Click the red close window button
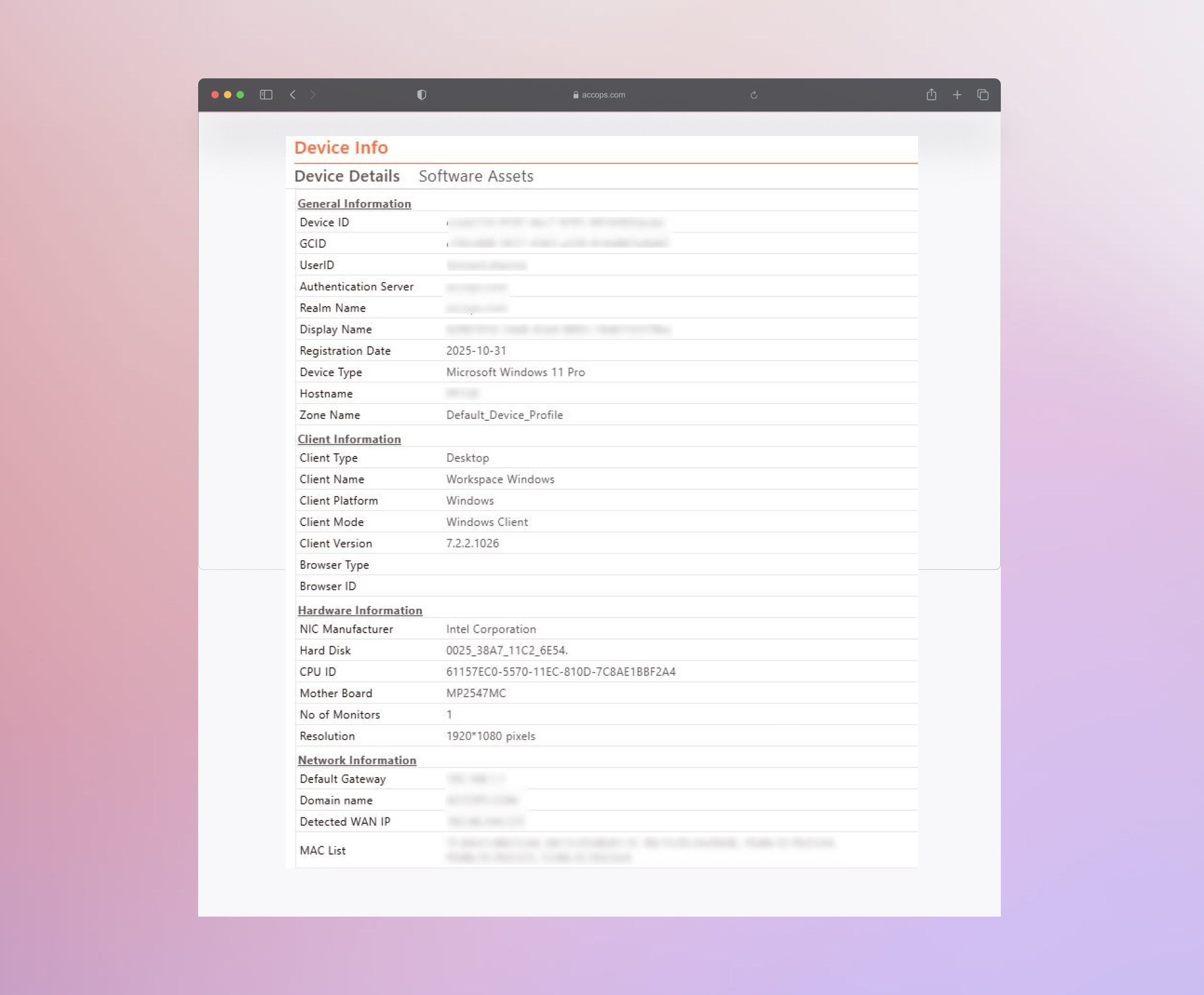 [215, 95]
